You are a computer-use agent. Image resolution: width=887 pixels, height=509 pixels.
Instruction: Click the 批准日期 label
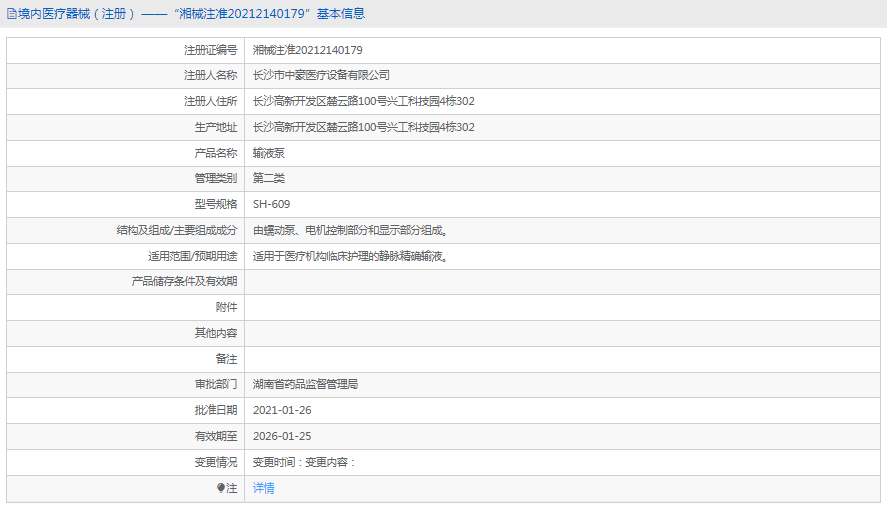pos(216,410)
